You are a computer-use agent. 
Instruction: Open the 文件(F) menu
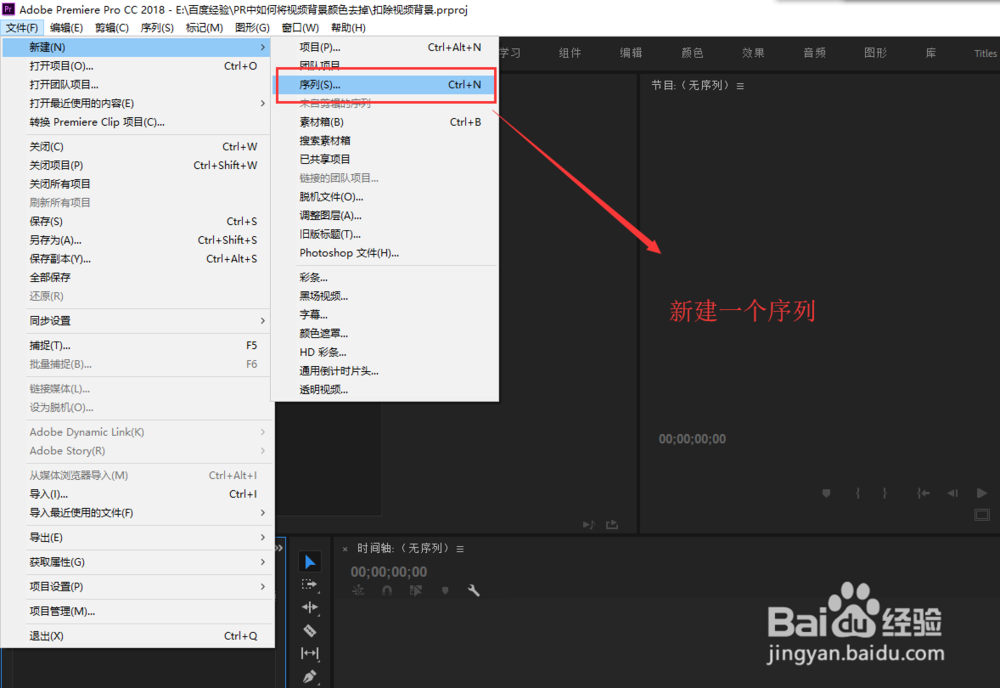[22, 27]
